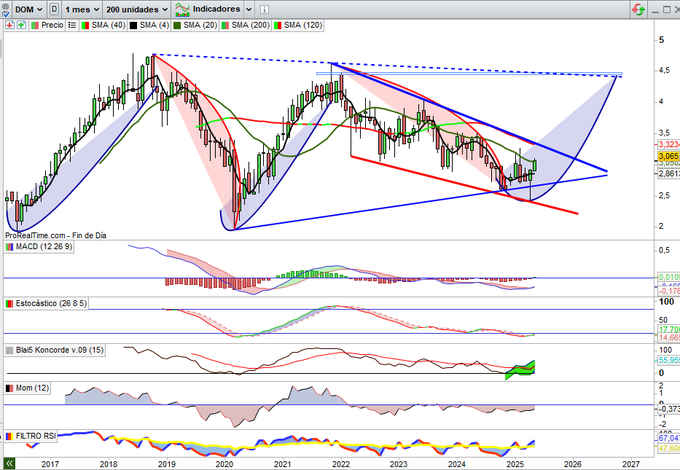
Task: Click the Indicadores chart icon
Action: click(x=183, y=10)
